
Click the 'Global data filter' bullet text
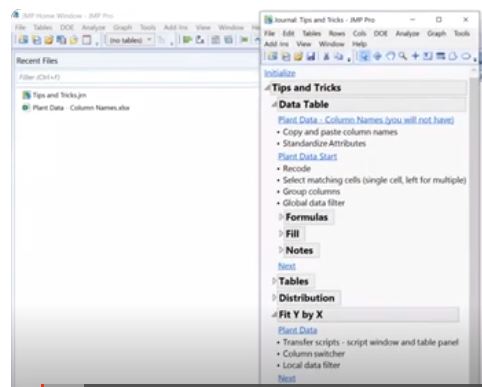tap(314, 203)
